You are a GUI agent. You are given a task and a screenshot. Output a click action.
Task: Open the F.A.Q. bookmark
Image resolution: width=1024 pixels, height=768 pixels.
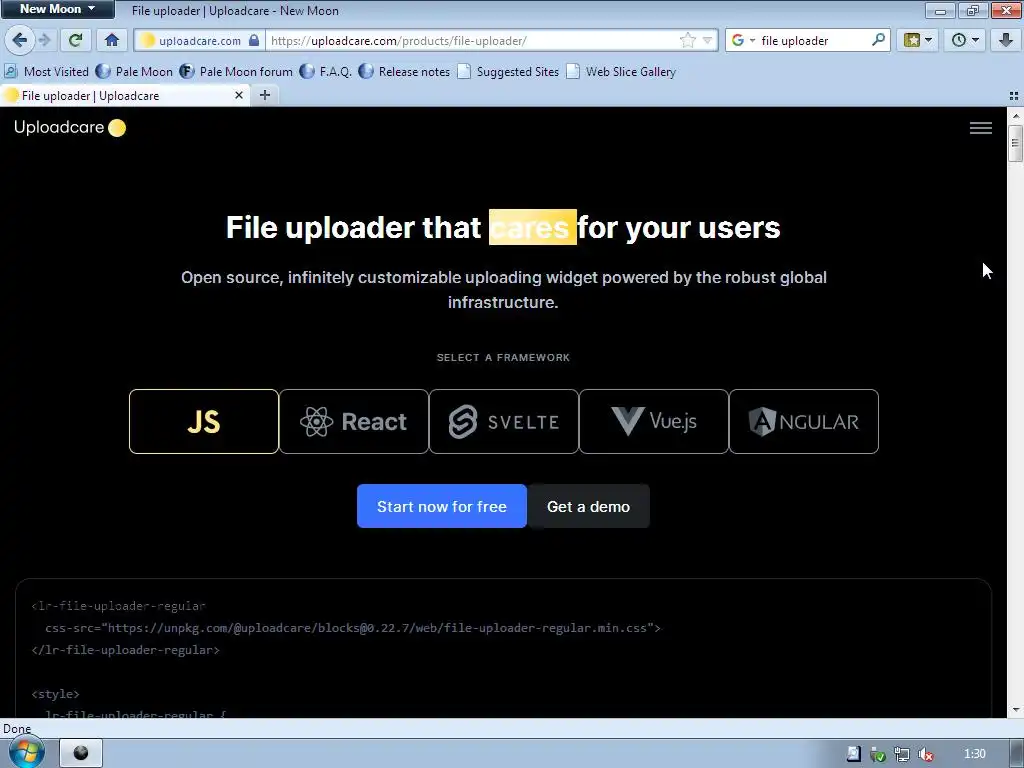point(326,72)
